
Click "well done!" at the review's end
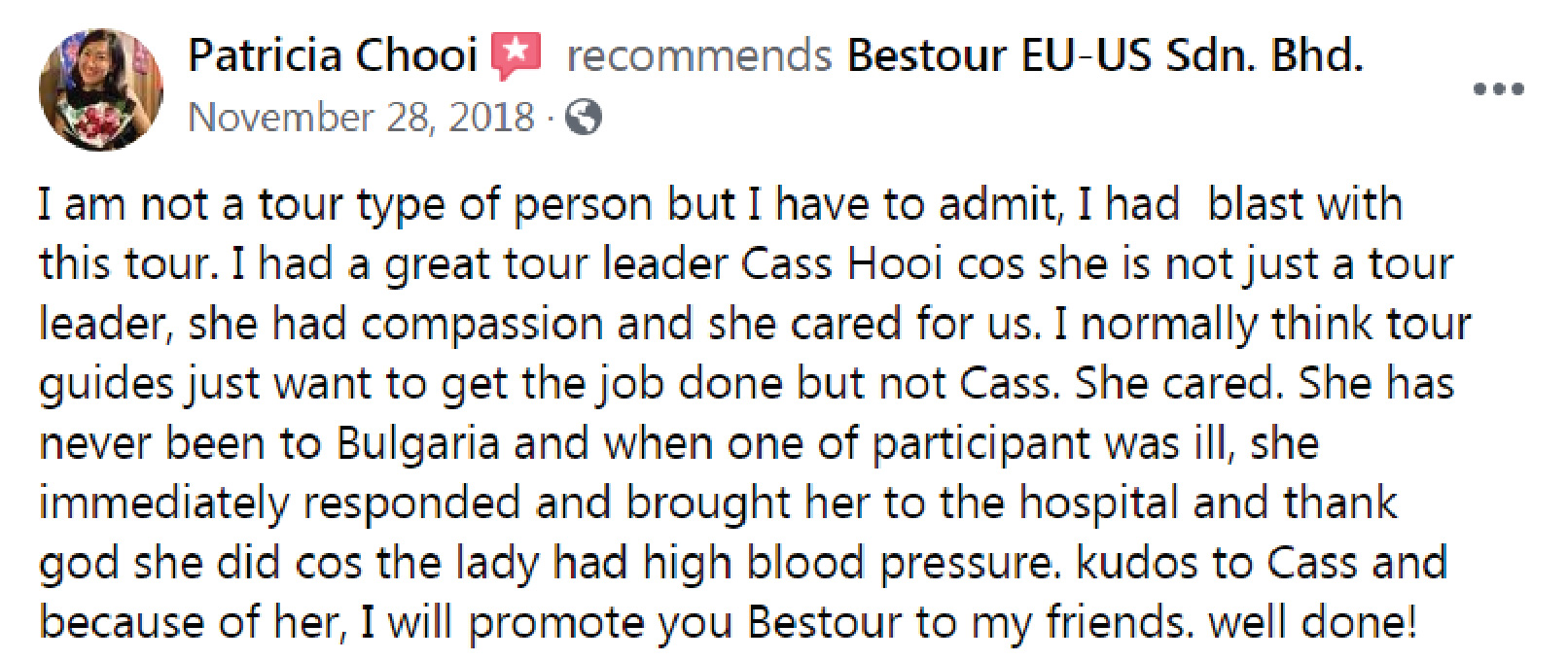1312,623
